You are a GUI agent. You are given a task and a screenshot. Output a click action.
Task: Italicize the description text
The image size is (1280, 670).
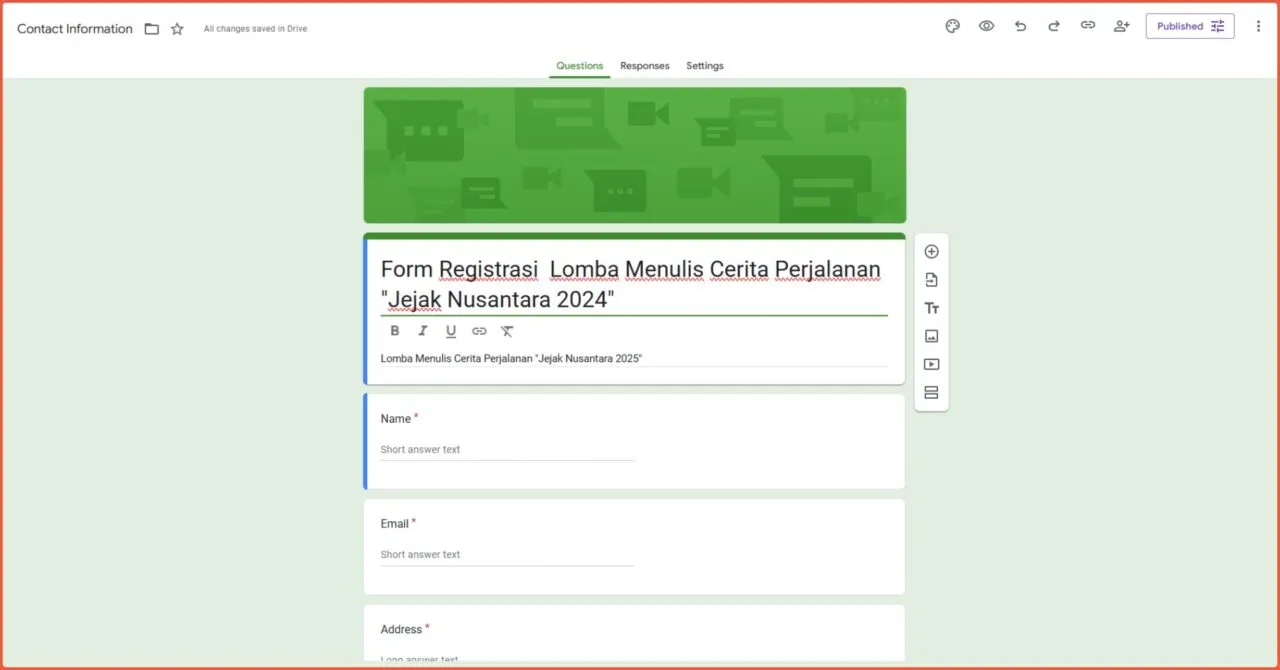423,330
